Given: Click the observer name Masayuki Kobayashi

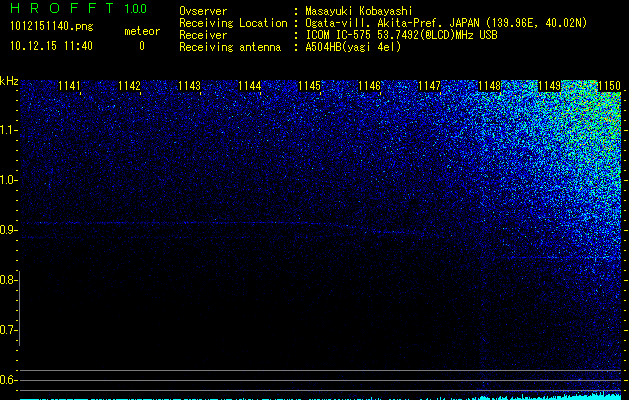Looking at the screenshot, I should coord(359,11).
